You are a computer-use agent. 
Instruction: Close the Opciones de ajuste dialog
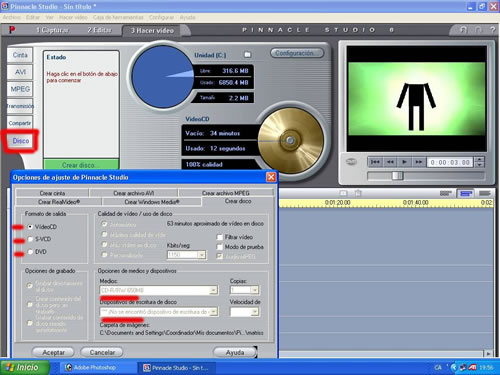point(271,177)
